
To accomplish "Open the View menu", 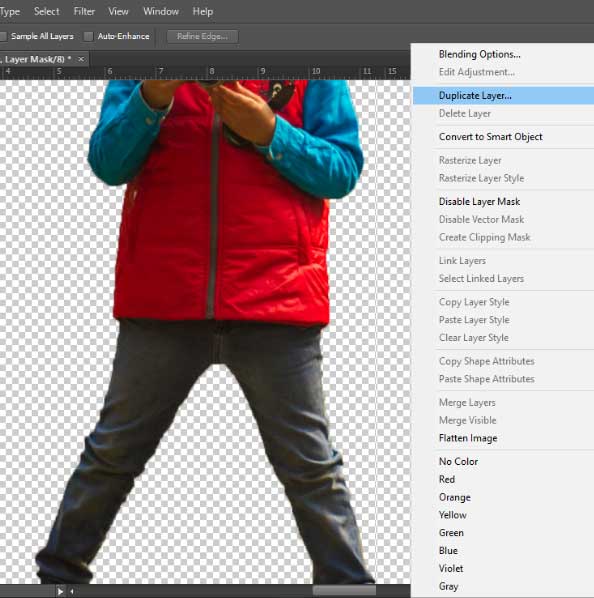I will (x=118, y=11).
